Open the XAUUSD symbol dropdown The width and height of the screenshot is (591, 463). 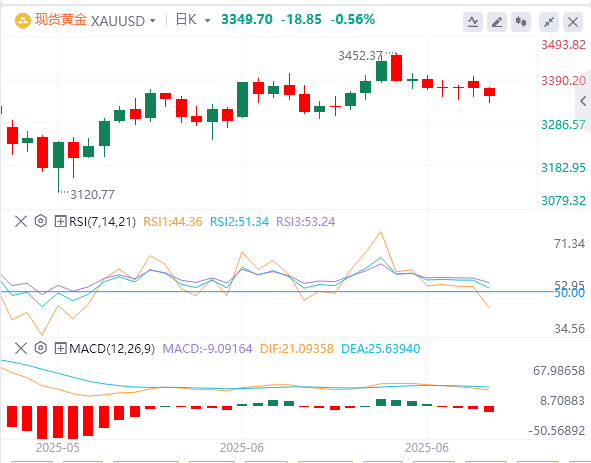(x=153, y=21)
